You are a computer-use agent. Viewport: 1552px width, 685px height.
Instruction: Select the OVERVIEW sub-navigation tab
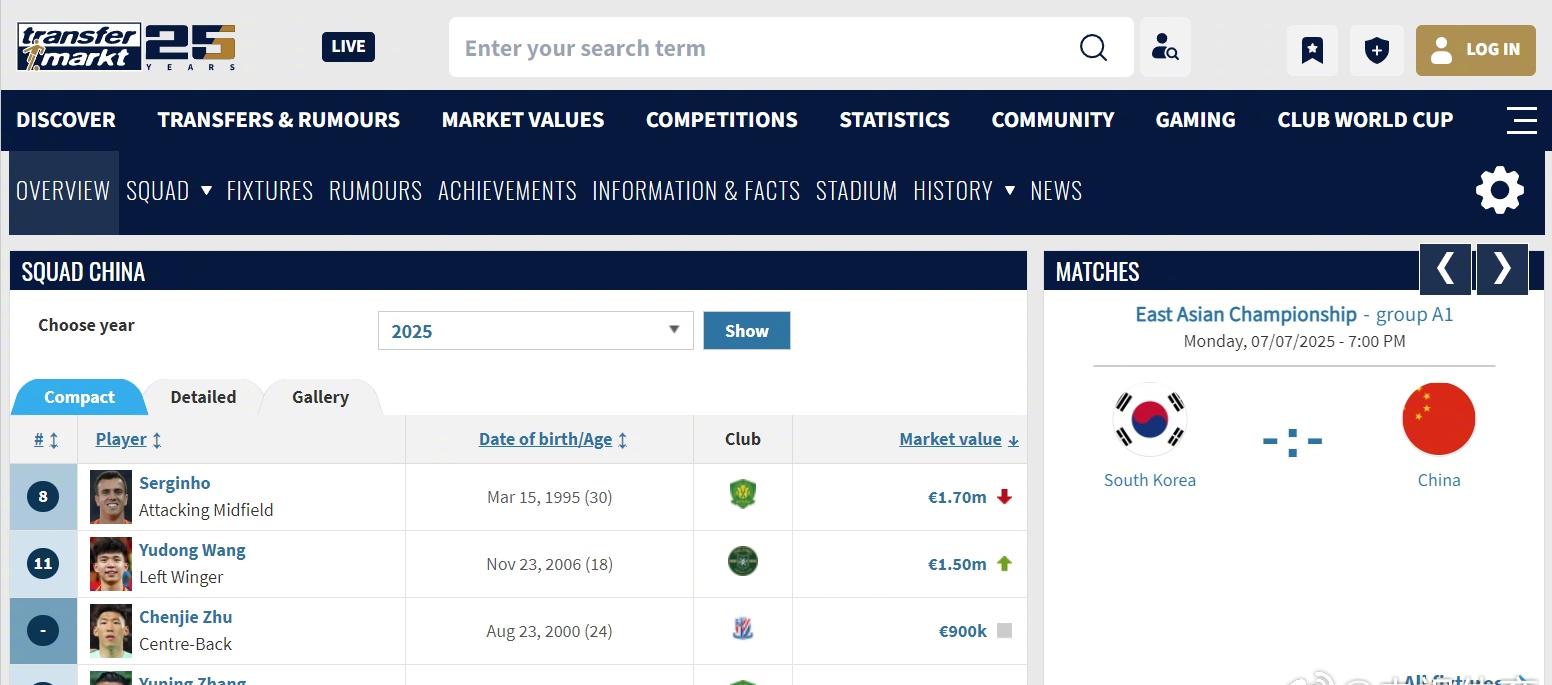click(63, 191)
